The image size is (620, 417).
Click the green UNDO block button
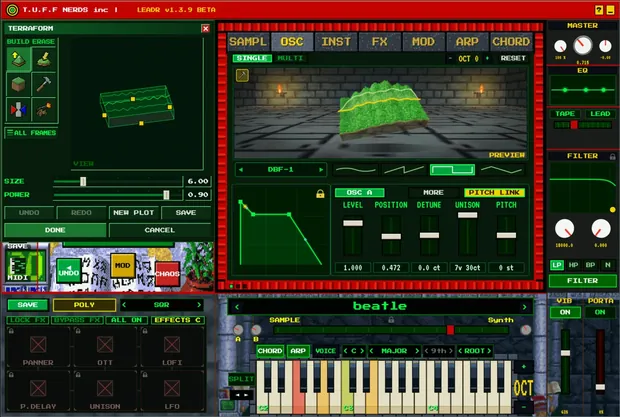pyautogui.click(x=68, y=270)
